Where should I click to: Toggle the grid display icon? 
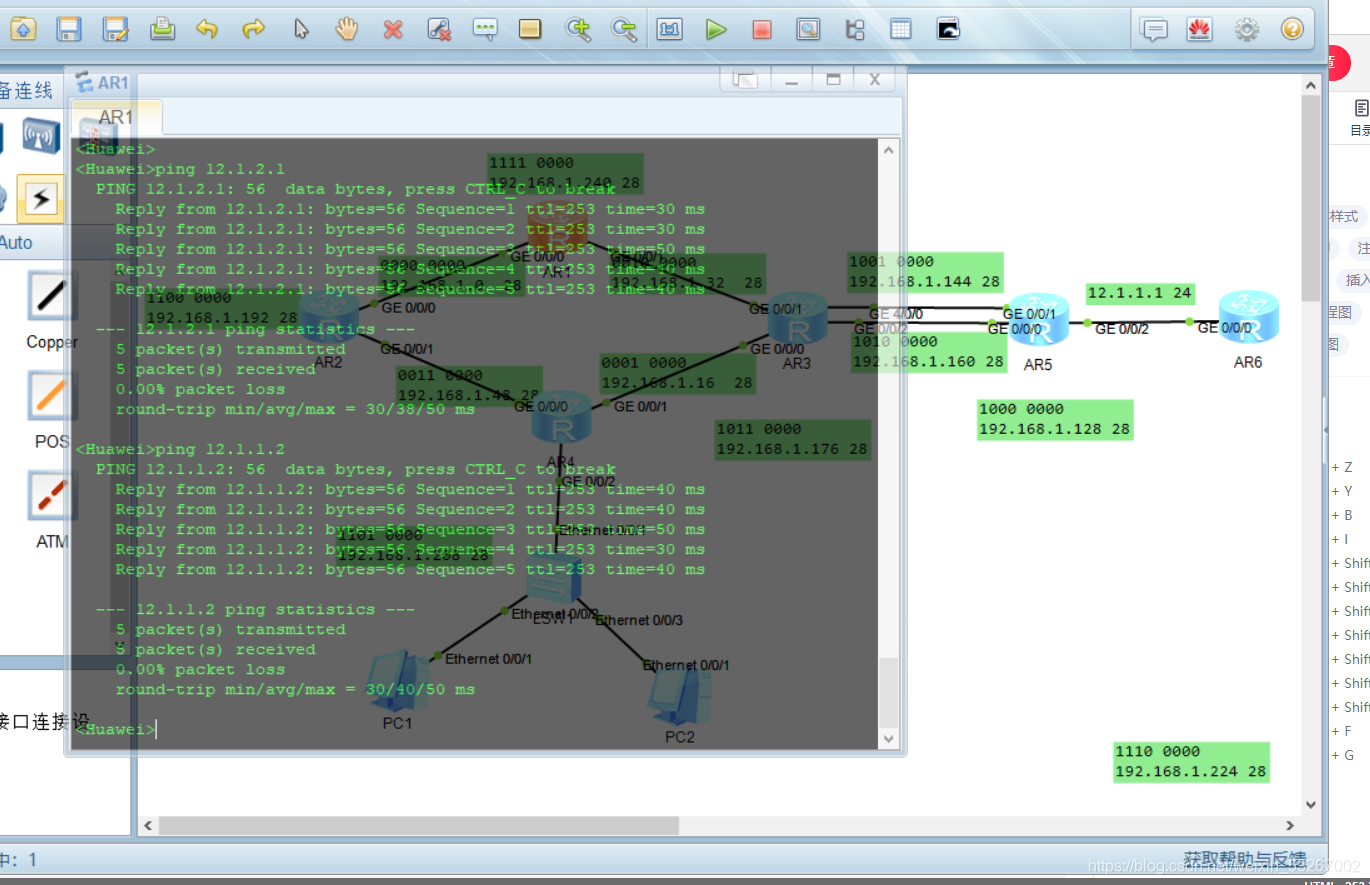point(901,29)
